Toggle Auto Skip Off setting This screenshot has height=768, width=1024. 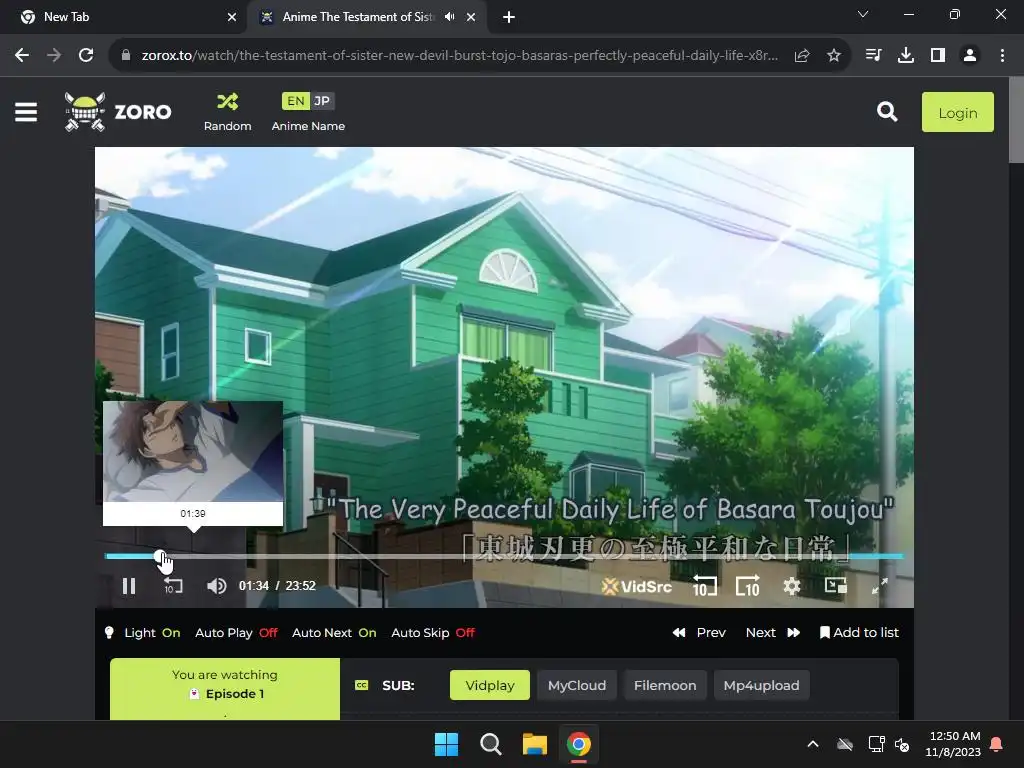click(433, 633)
